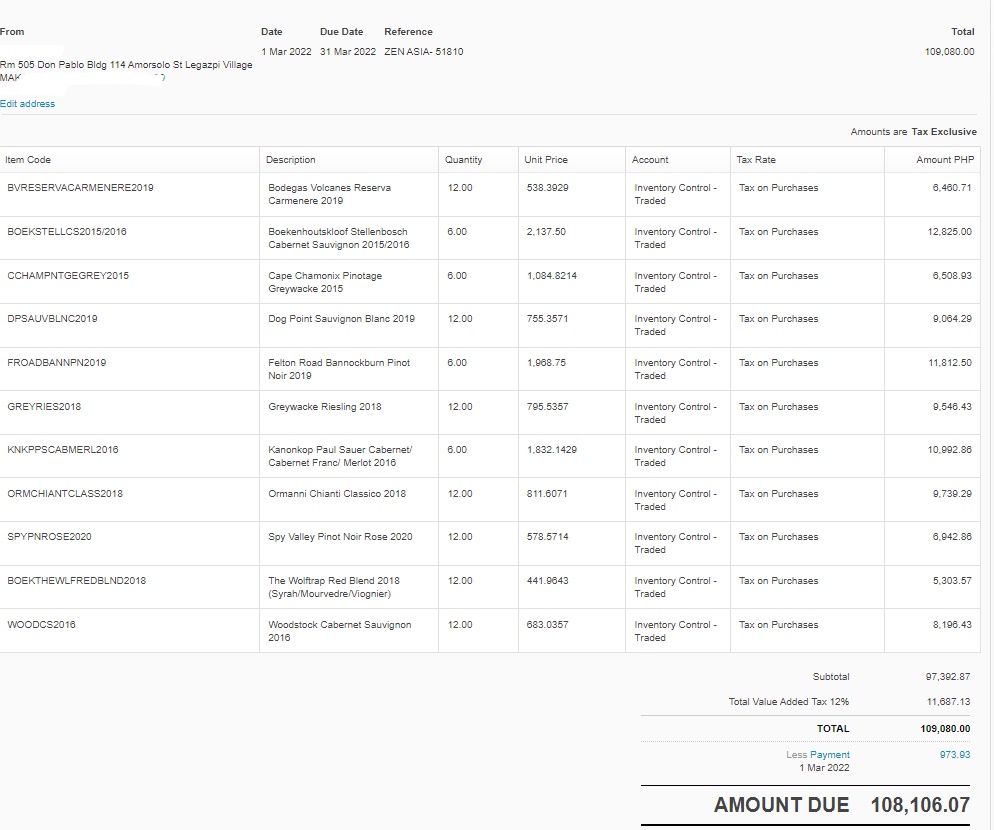Select item code WOODCS2016
994x830 pixels.
pos(41,625)
